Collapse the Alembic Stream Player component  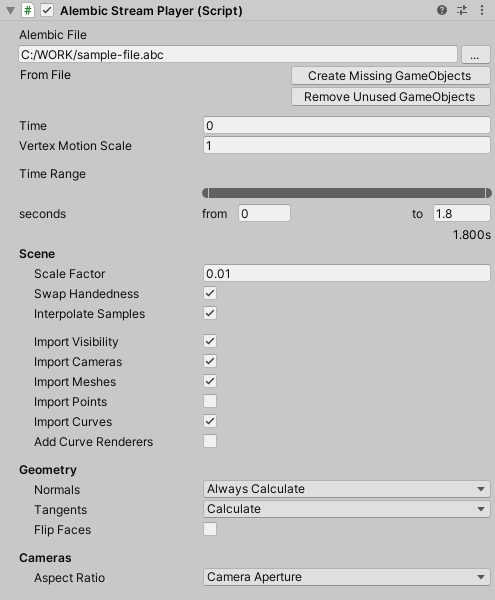(10, 11)
